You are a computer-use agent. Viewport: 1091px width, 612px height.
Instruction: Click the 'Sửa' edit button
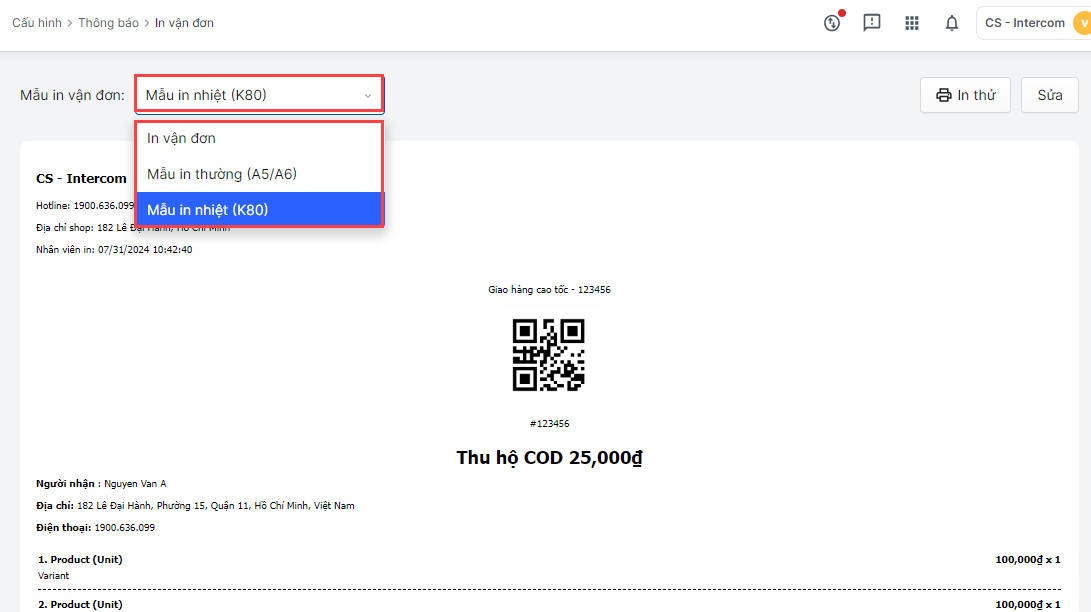click(1049, 95)
